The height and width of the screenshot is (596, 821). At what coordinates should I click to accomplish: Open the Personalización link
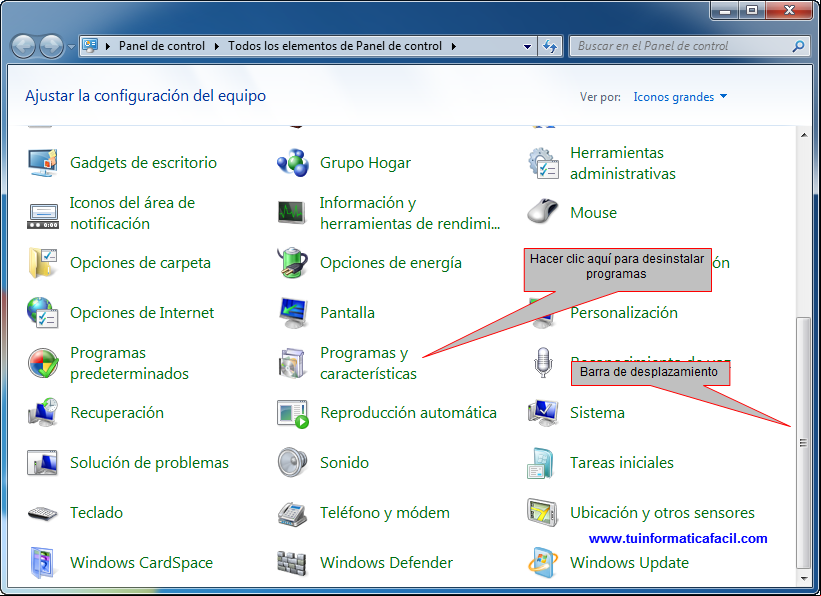tap(624, 313)
